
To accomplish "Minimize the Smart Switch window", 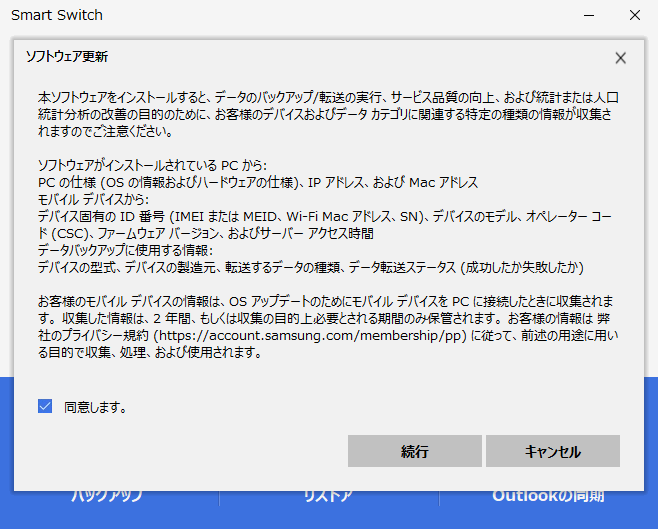I will coord(589,16).
